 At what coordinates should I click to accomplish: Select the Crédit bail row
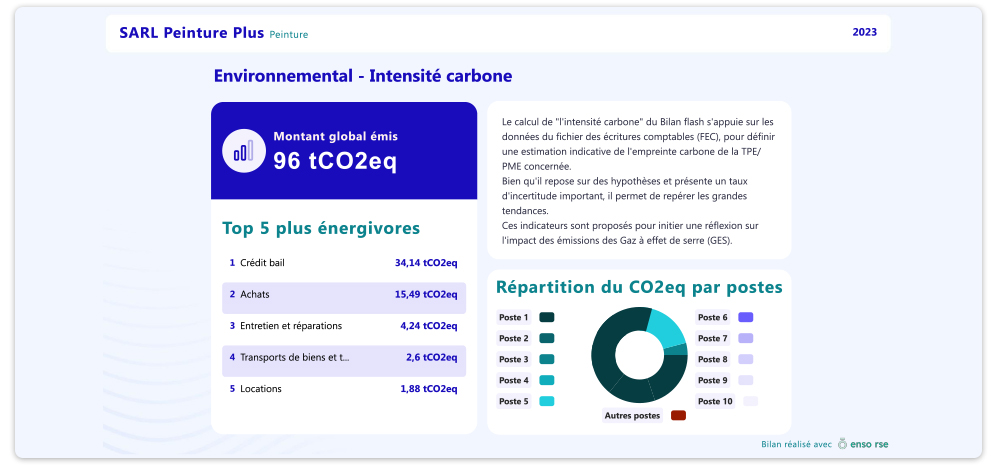(344, 263)
